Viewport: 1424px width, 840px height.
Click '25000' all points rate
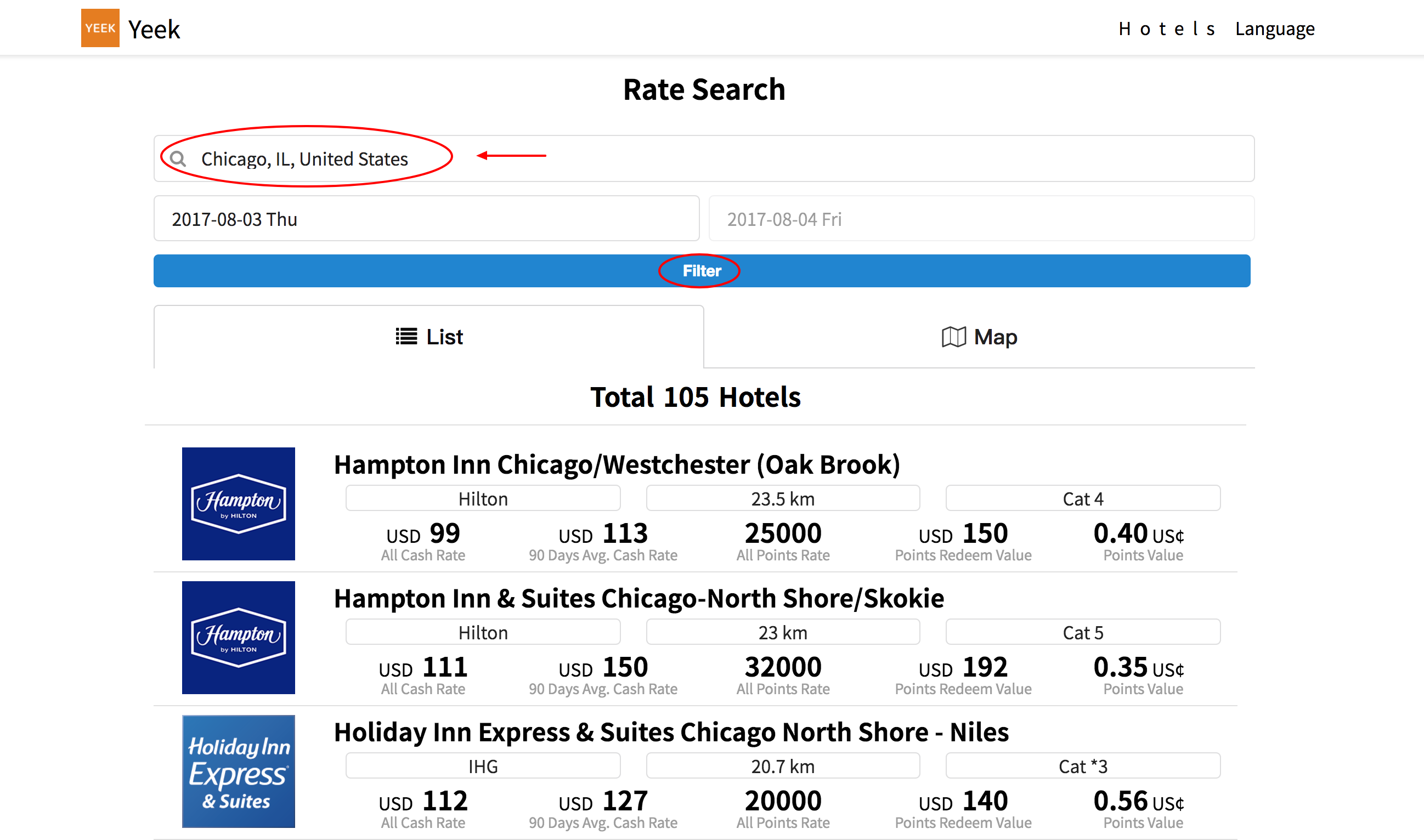[x=783, y=534]
